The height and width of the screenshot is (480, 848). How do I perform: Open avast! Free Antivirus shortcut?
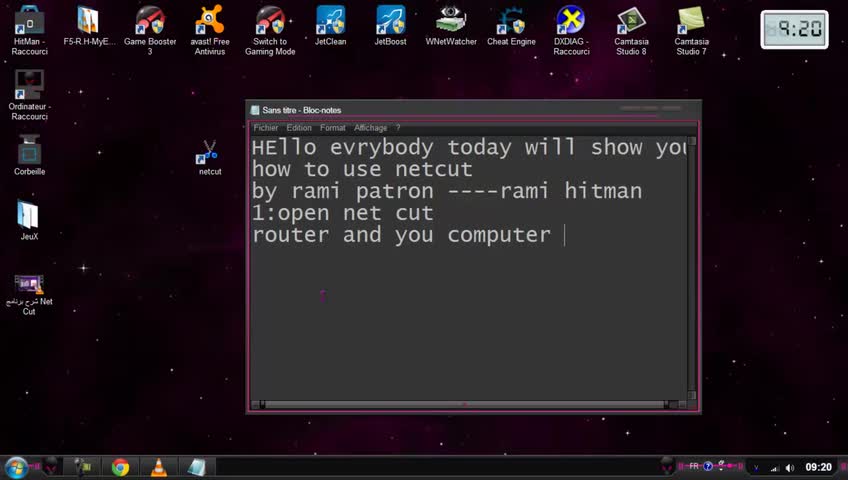click(210, 30)
